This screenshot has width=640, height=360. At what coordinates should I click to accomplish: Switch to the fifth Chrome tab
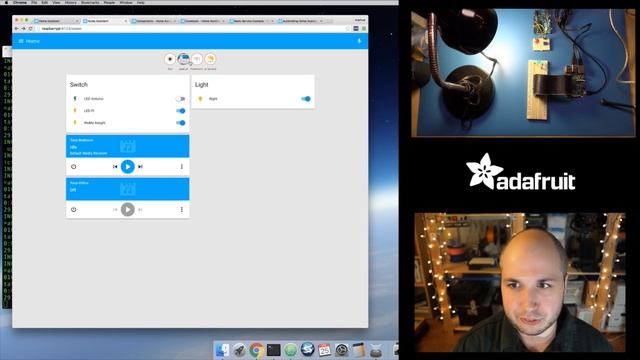(x=251, y=21)
